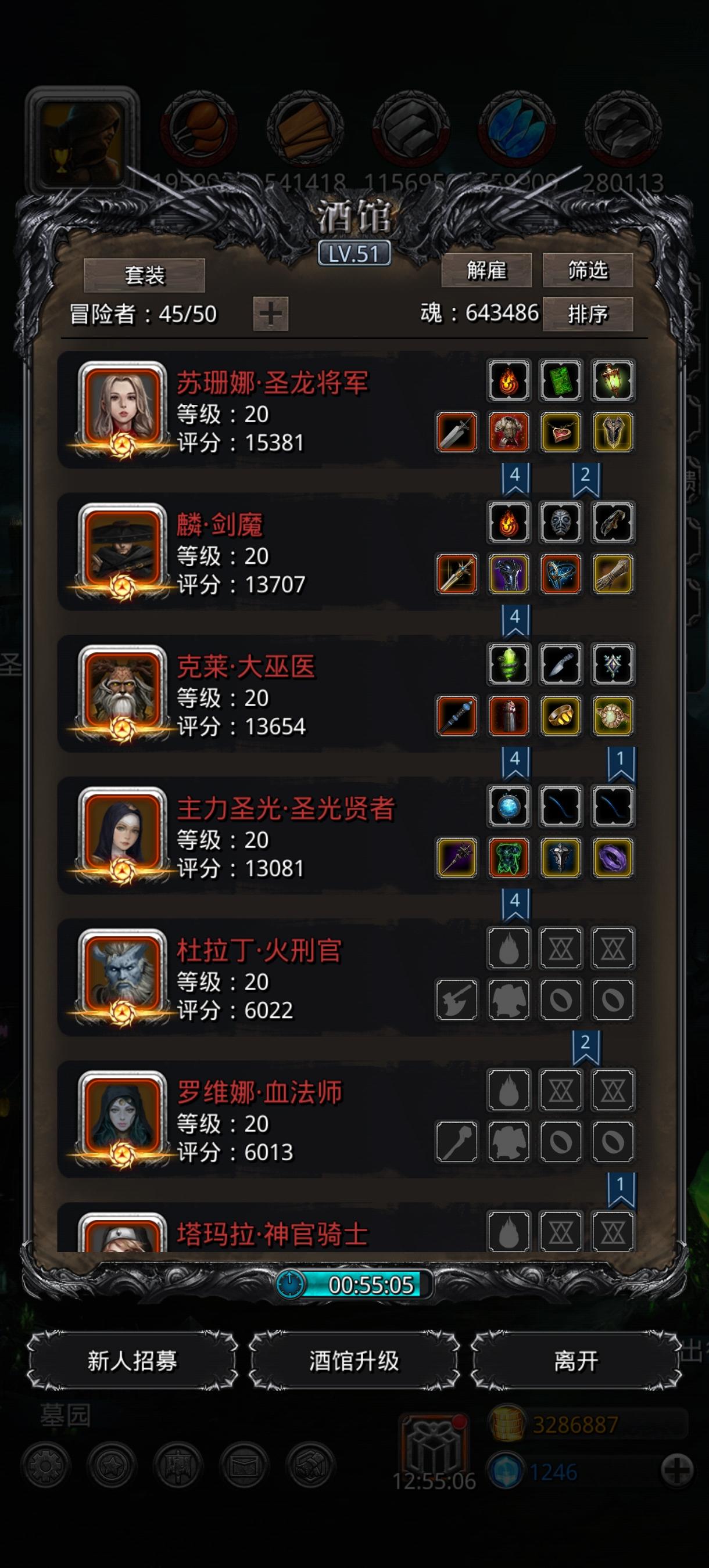Click the 解雇 dismiss button
This screenshot has width=709, height=1568.
[486, 269]
